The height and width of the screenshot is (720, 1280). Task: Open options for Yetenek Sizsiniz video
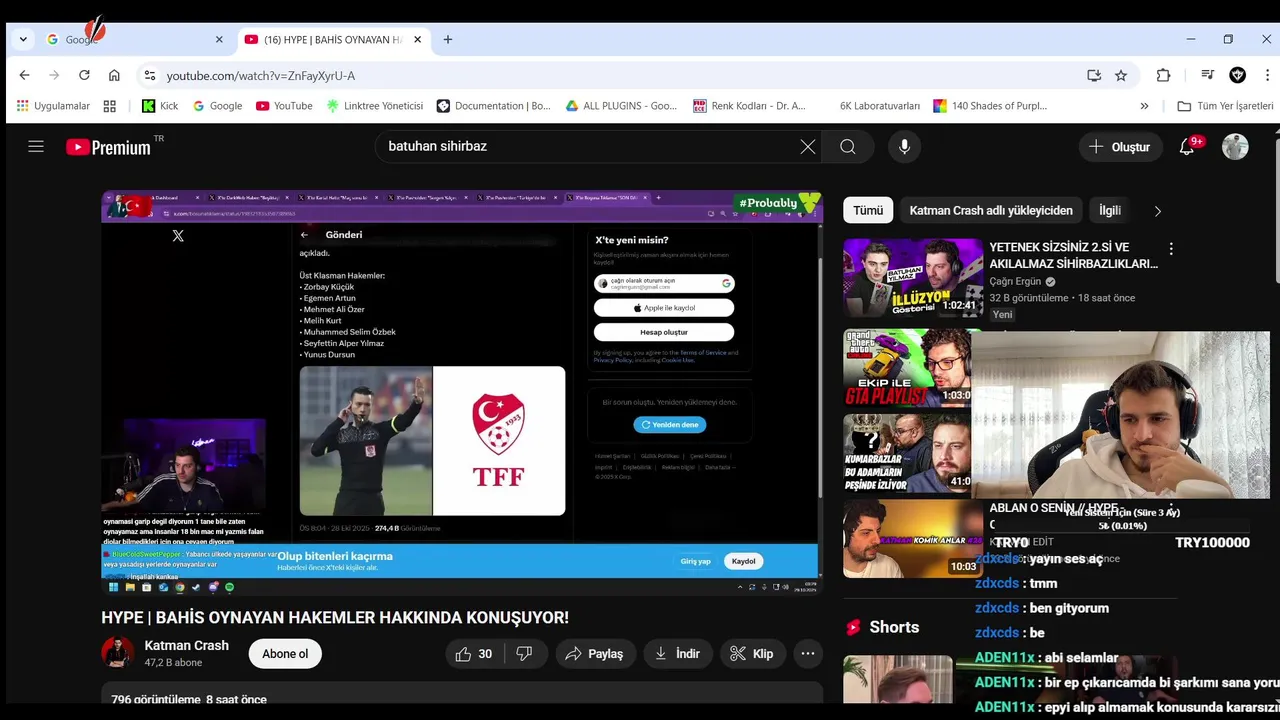(1171, 249)
